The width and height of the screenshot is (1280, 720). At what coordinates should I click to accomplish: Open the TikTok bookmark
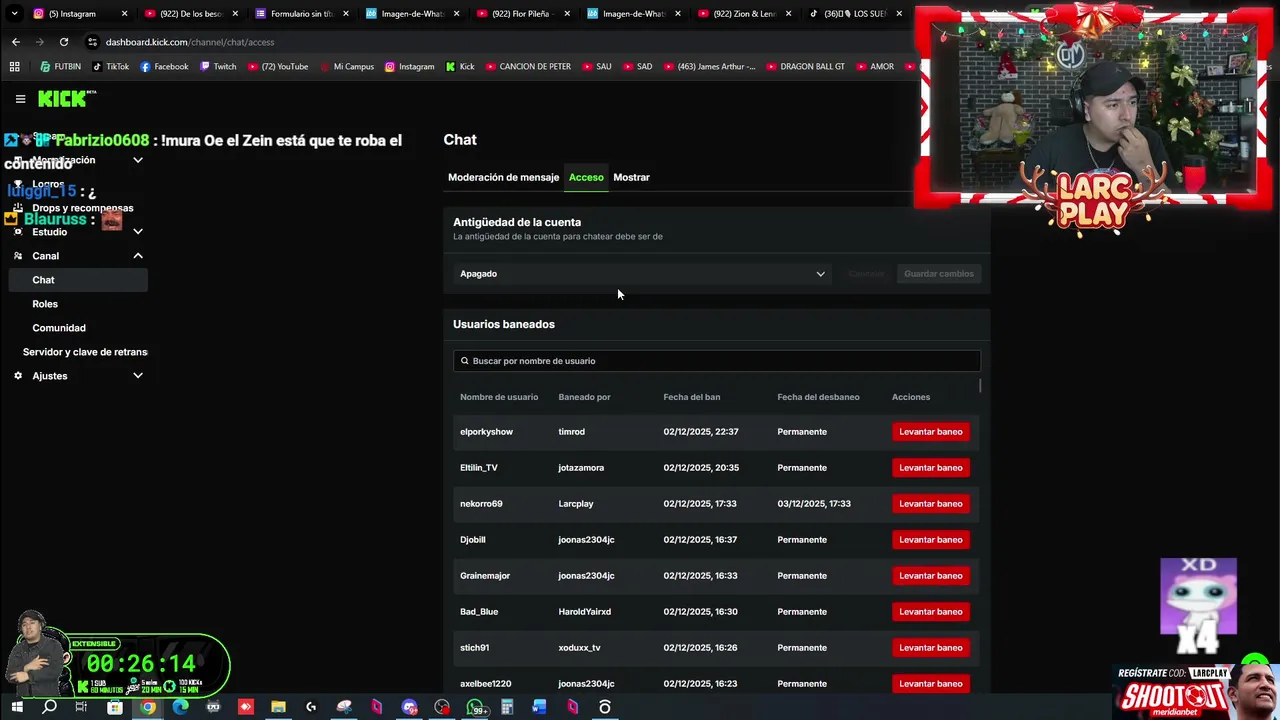pos(111,67)
